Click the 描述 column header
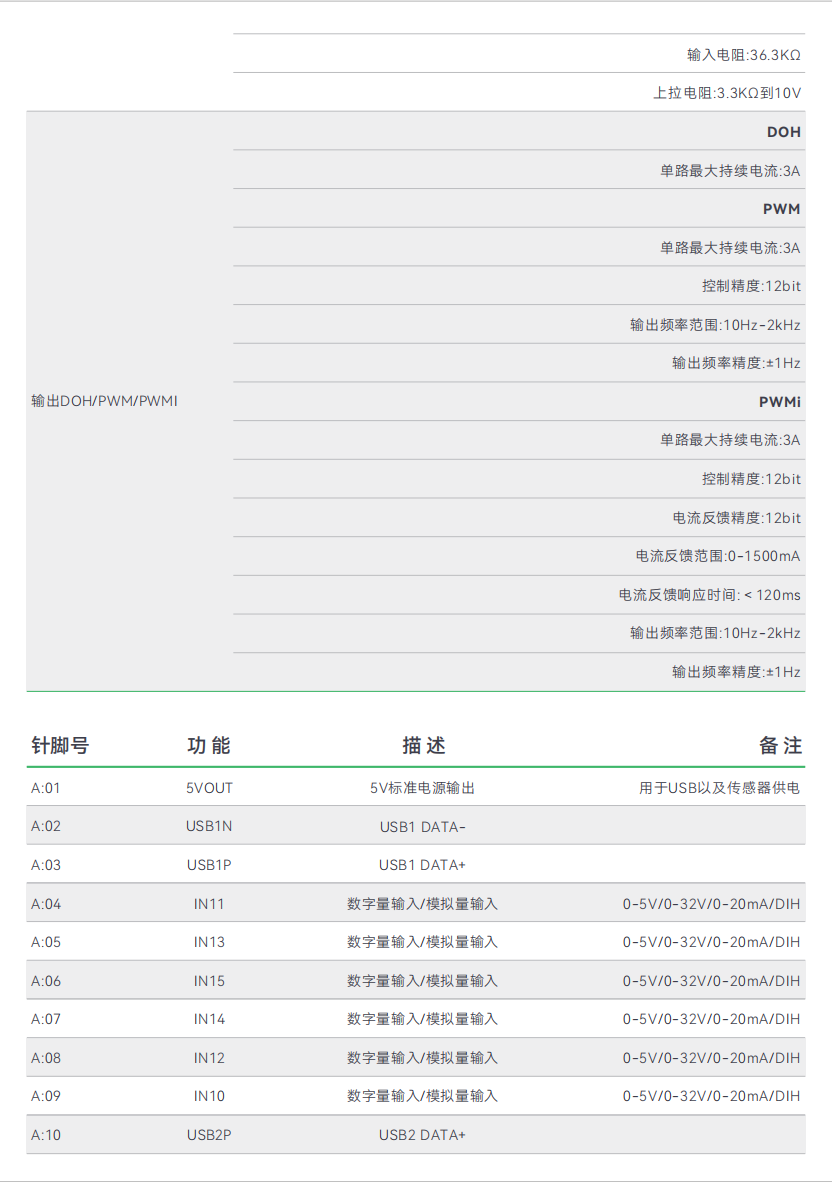Screen dimensions: 832x1182 tap(424, 746)
